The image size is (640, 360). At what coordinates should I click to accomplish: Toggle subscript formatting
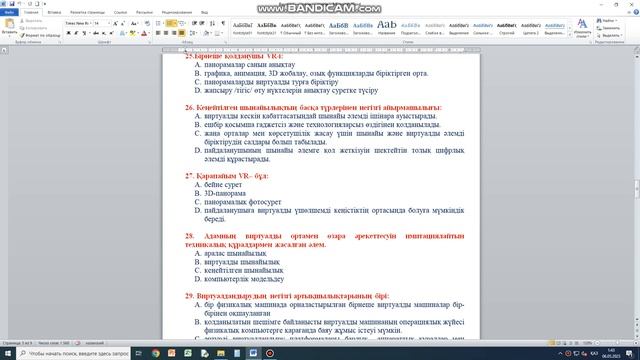[x=104, y=33]
